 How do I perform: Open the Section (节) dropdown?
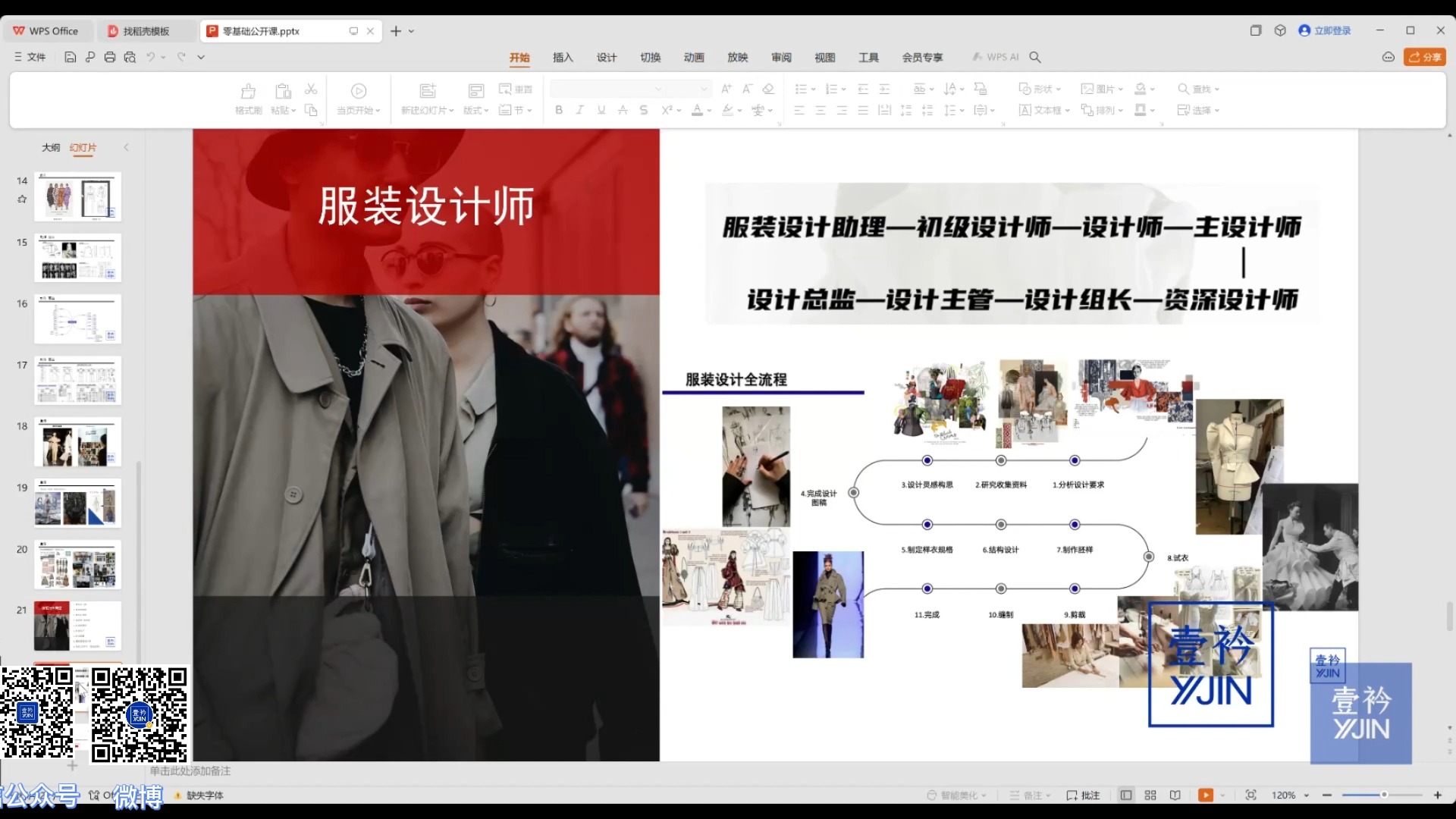pyautogui.click(x=516, y=110)
